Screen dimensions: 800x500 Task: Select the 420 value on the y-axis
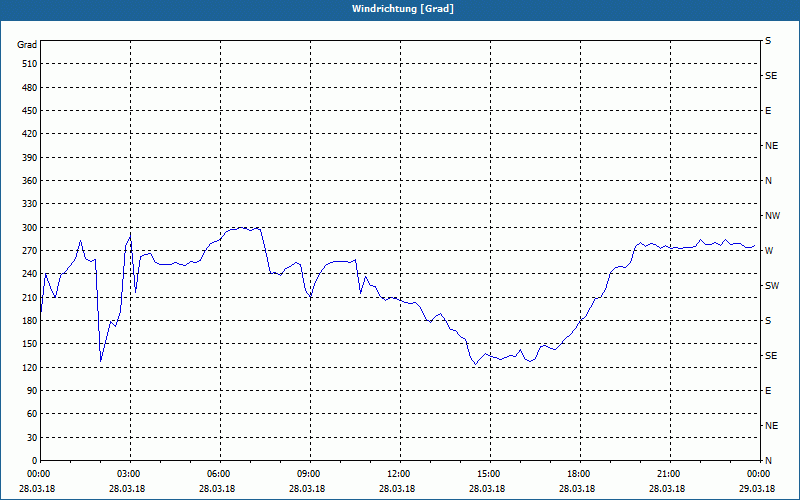(x=30, y=134)
